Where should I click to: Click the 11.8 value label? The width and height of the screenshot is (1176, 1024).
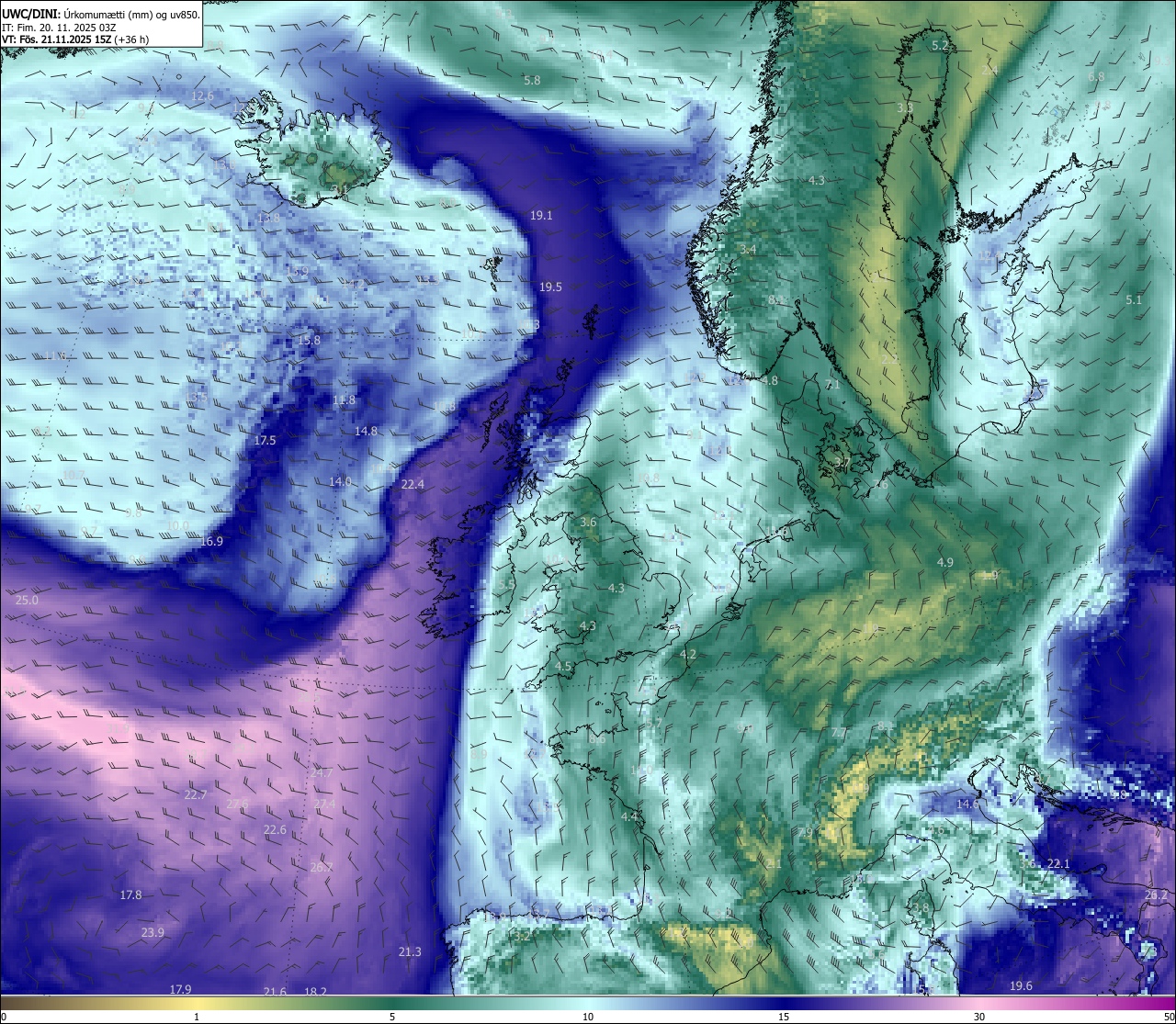pyautogui.click(x=344, y=400)
